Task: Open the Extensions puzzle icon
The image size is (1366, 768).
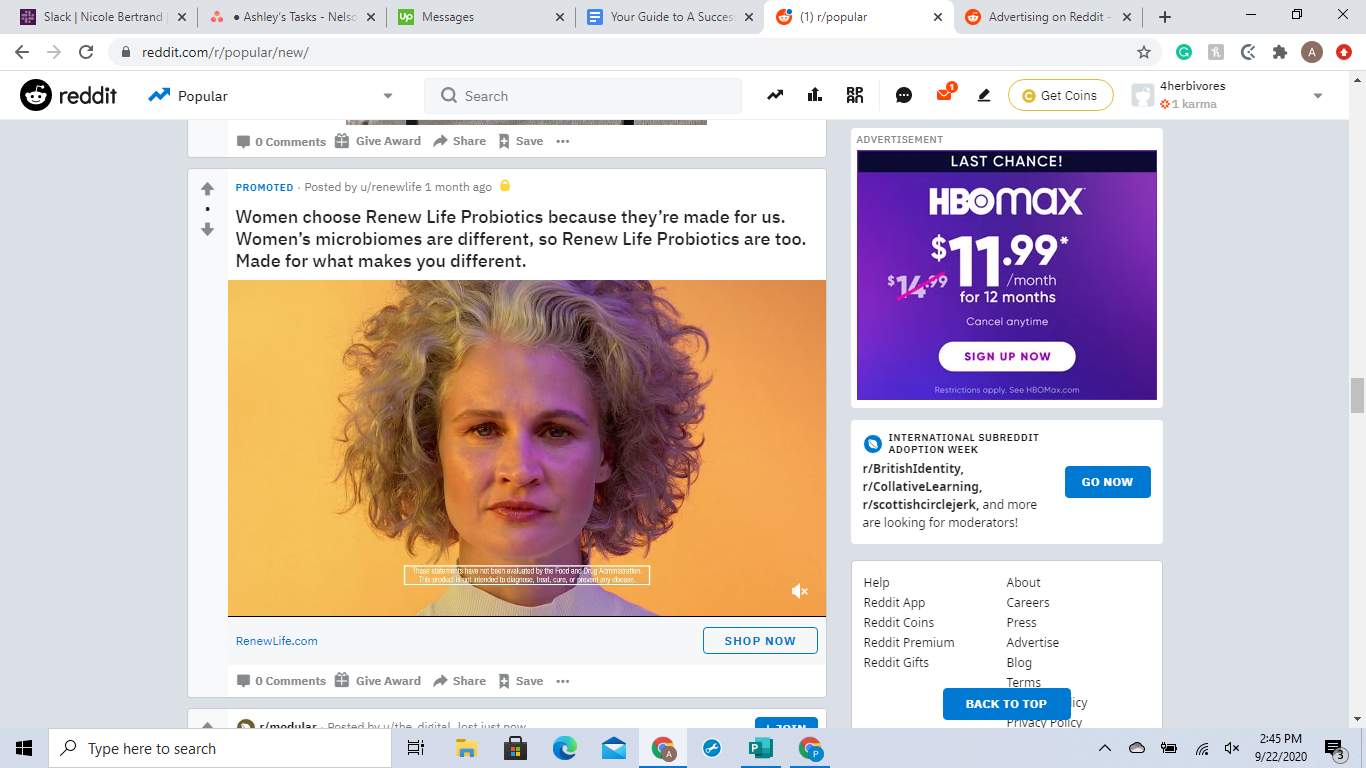Action: click(x=1280, y=52)
